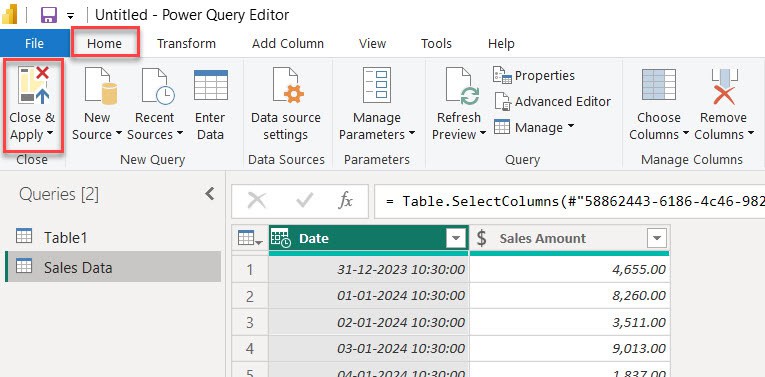Click the 8,260.00 sales cell
The width and height of the screenshot is (765, 377).
(569, 296)
